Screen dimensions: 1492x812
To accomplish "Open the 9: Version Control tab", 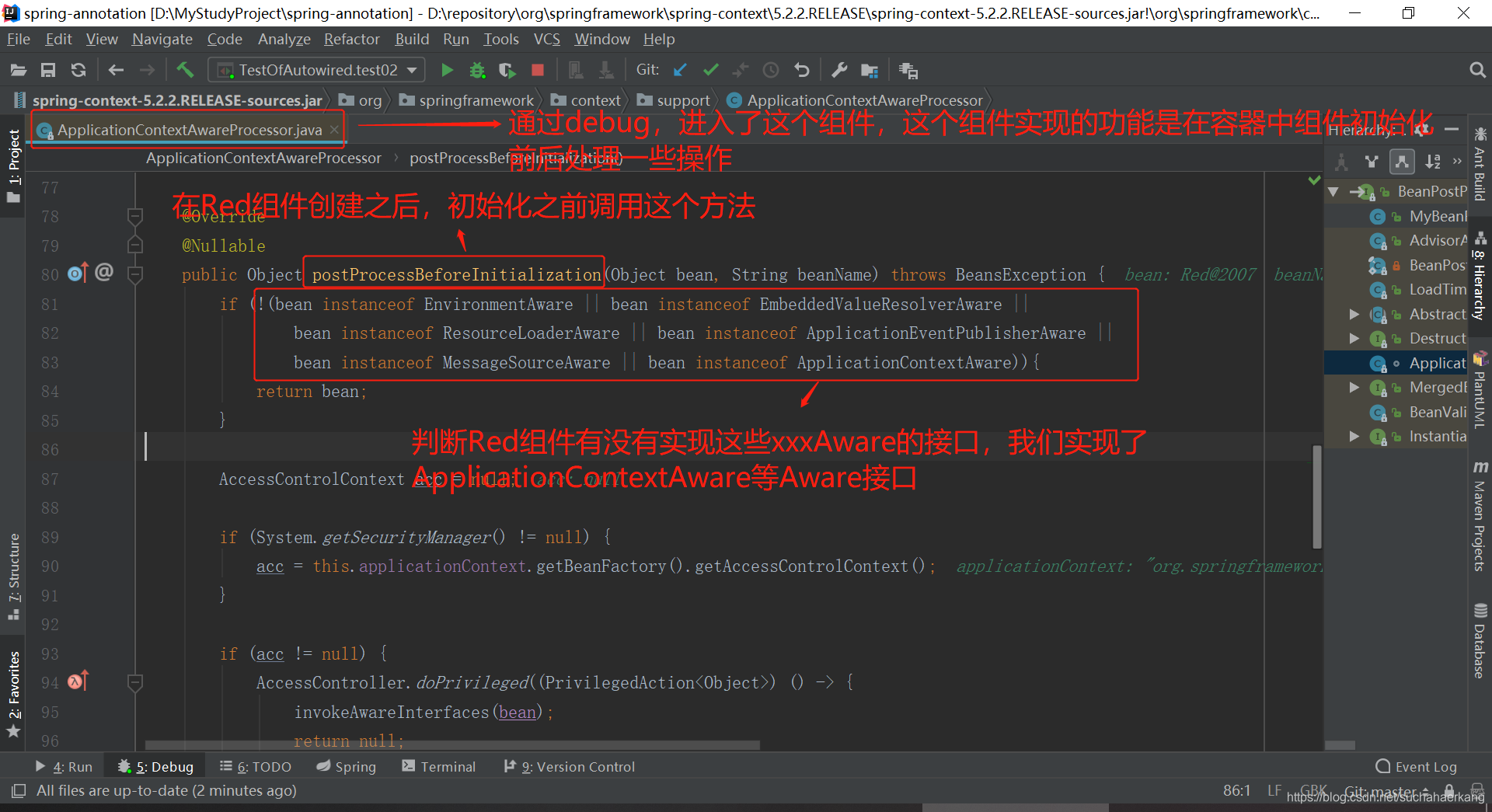I will [570, 767].
